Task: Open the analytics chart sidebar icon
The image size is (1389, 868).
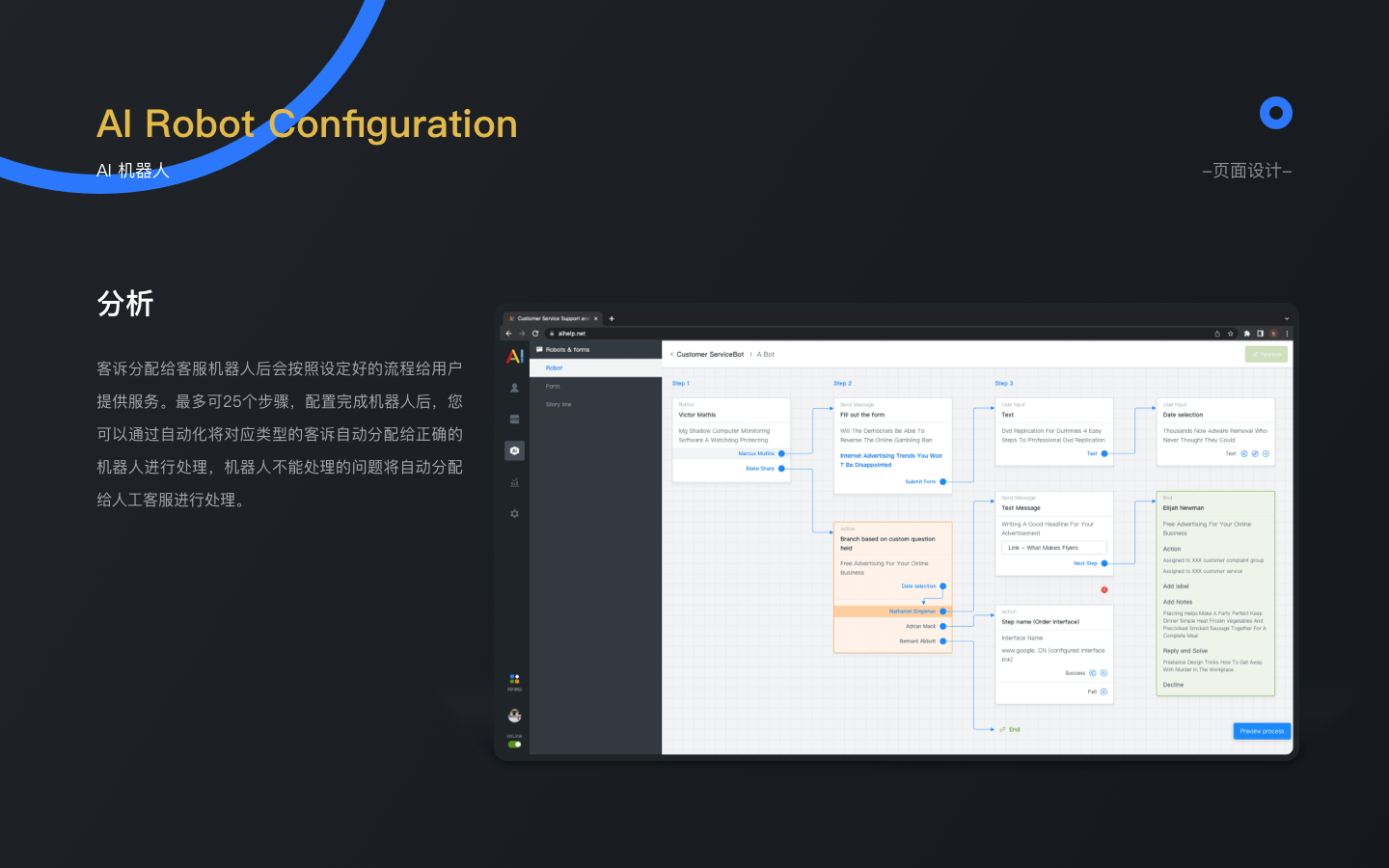Action: [x=514, y=482]
